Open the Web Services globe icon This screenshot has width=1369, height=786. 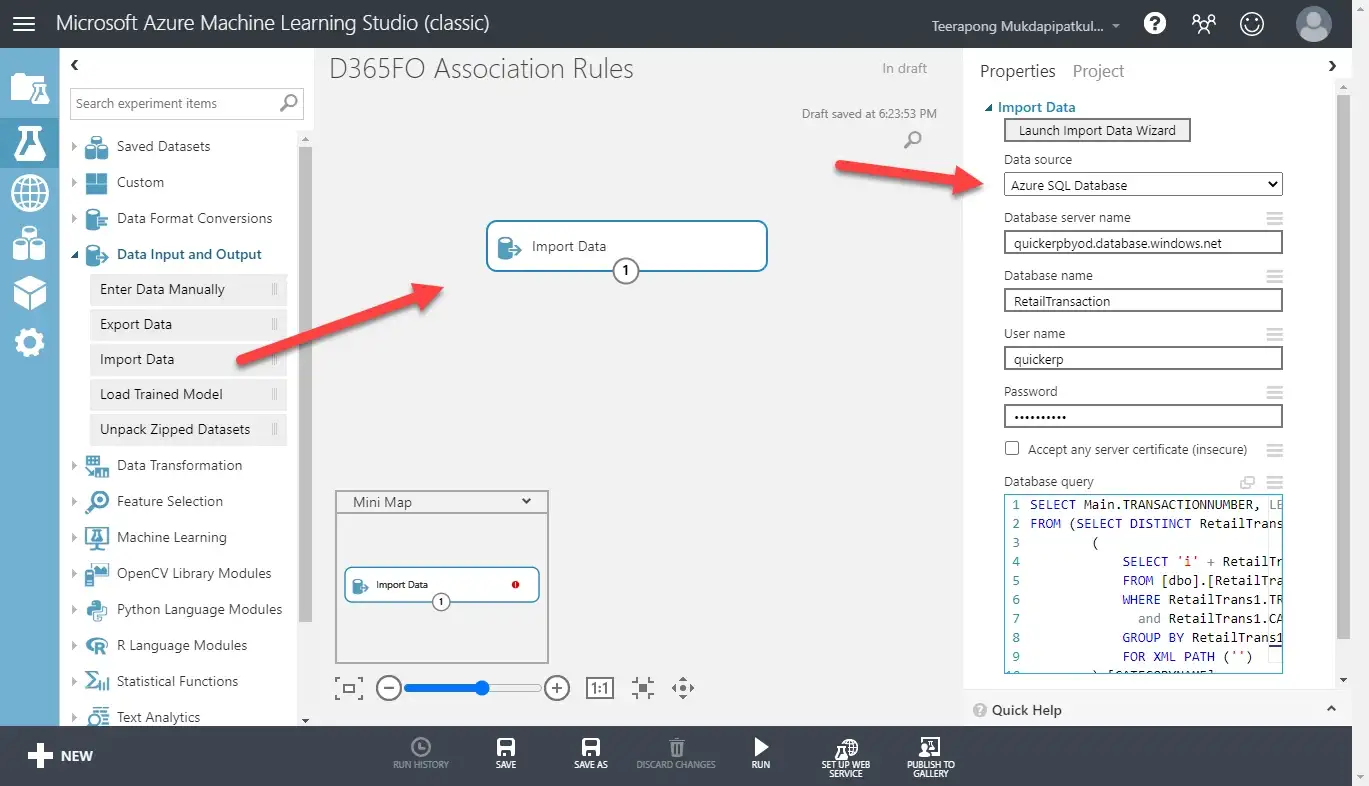(29, 193)
